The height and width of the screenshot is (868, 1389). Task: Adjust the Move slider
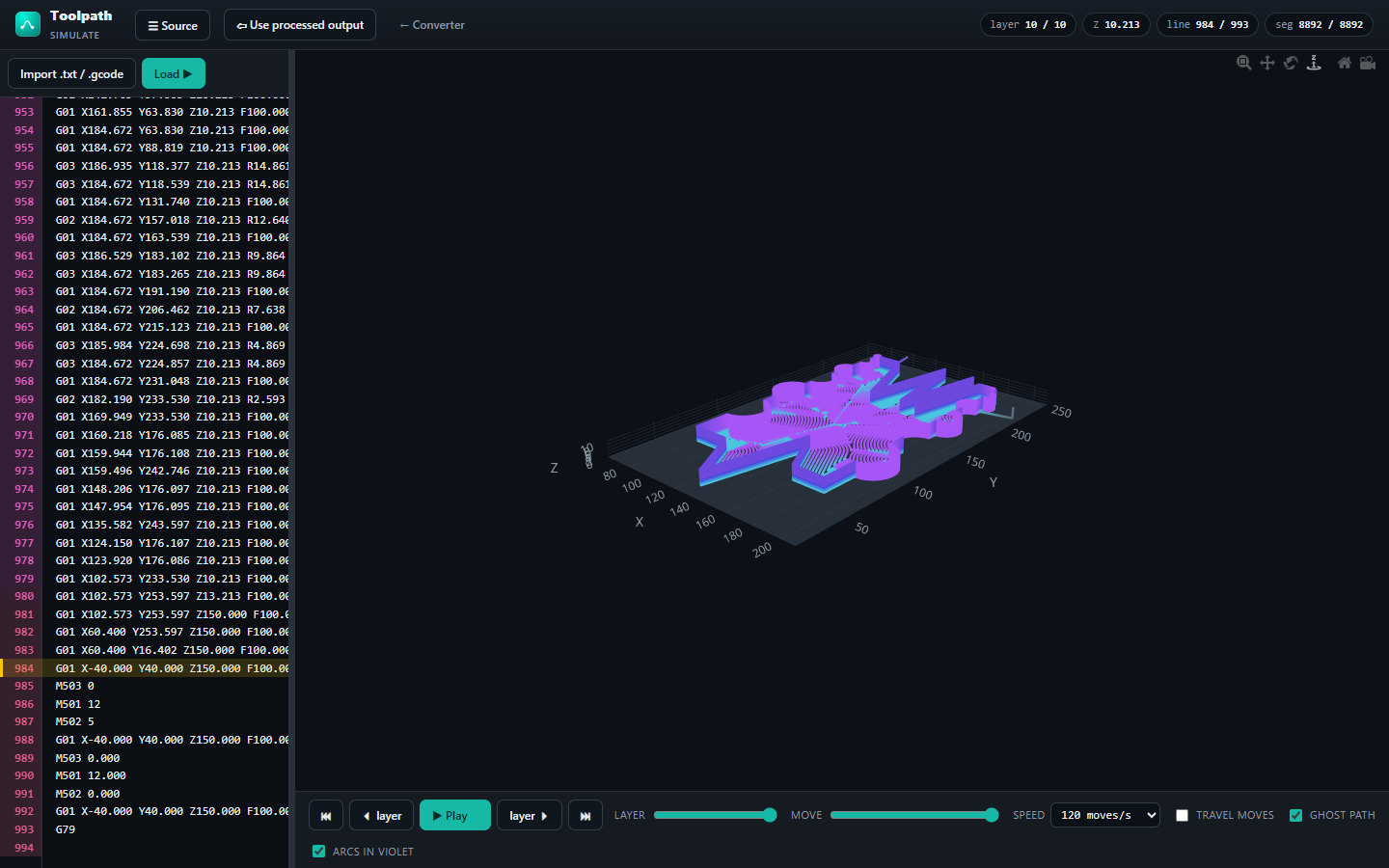tap(914, 815)
